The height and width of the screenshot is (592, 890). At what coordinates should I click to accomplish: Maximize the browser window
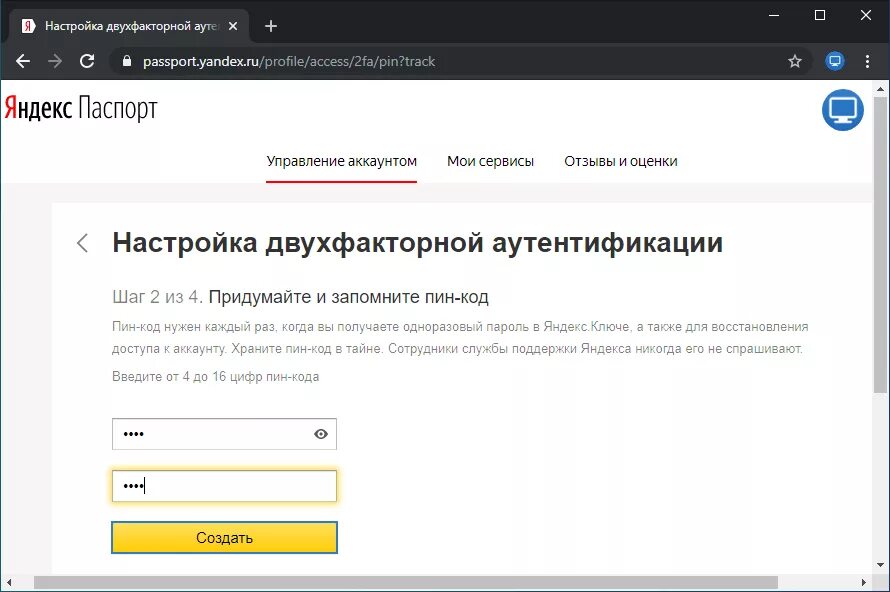tap(820, 15)
